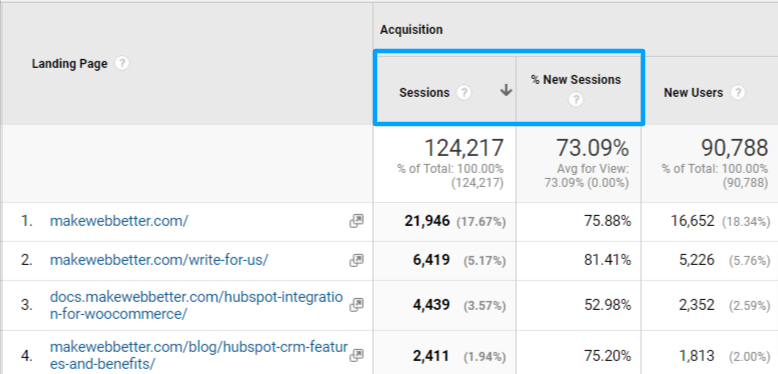
Task: Select new users percentage (2.00%)
Action: 749,357
